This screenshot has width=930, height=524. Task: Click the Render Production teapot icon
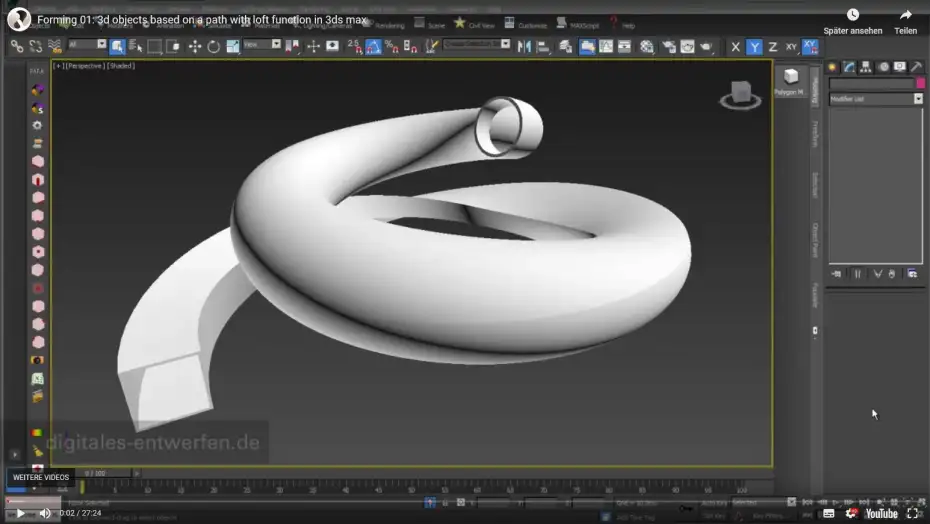[x=706, y=46]
